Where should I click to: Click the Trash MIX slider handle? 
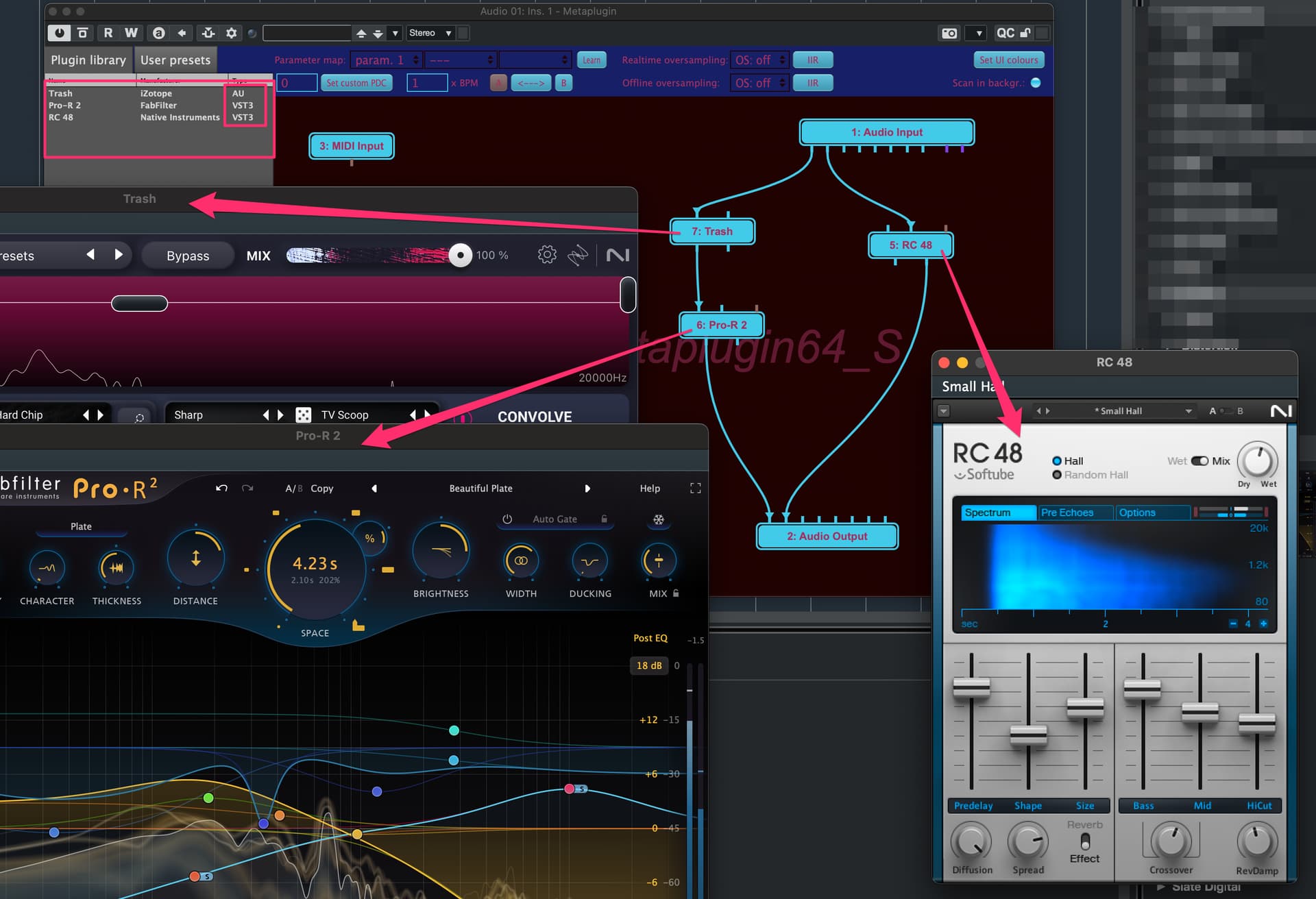point(461,256)
